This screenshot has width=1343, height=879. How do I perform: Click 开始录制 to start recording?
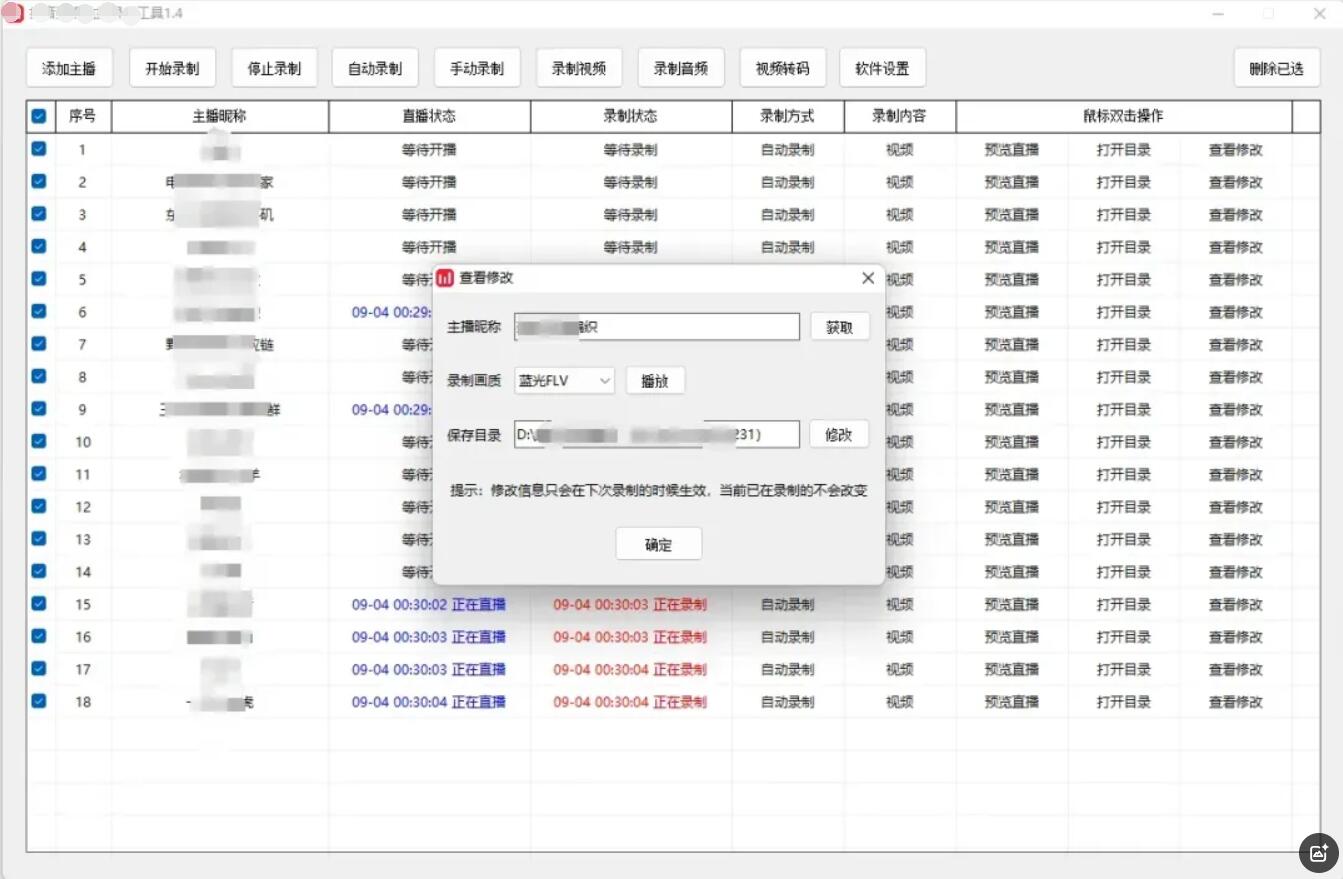(x=171, y=67)
